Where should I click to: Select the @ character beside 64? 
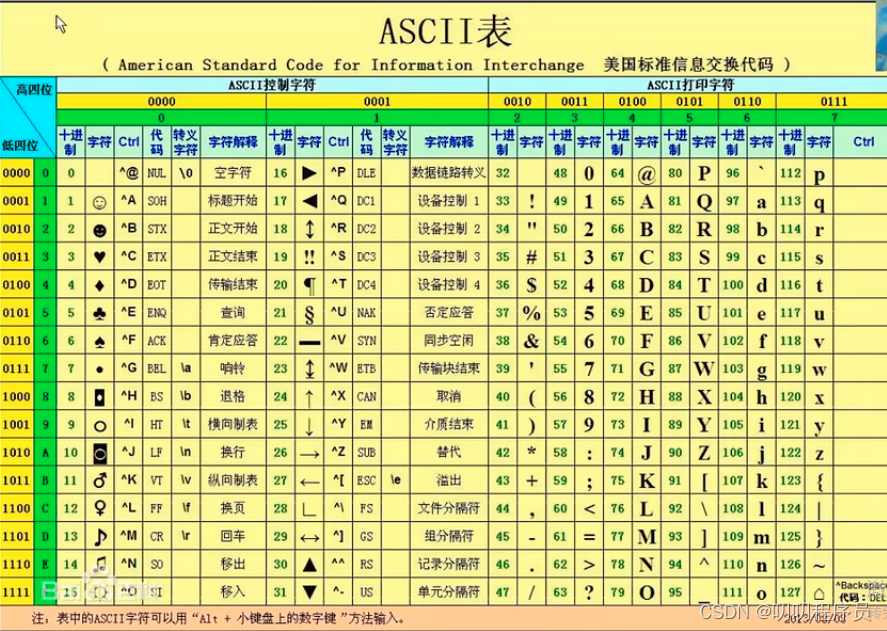[x=646, y=174]
